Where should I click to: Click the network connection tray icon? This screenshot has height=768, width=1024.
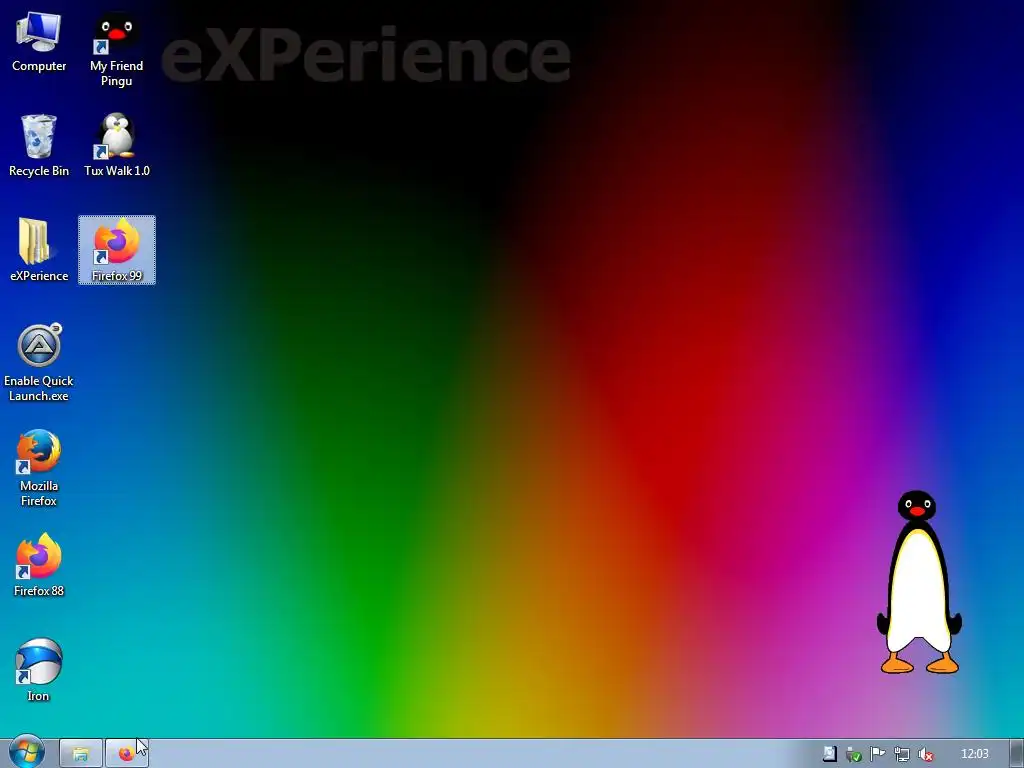pyautogui.click(x=901, y=754)
